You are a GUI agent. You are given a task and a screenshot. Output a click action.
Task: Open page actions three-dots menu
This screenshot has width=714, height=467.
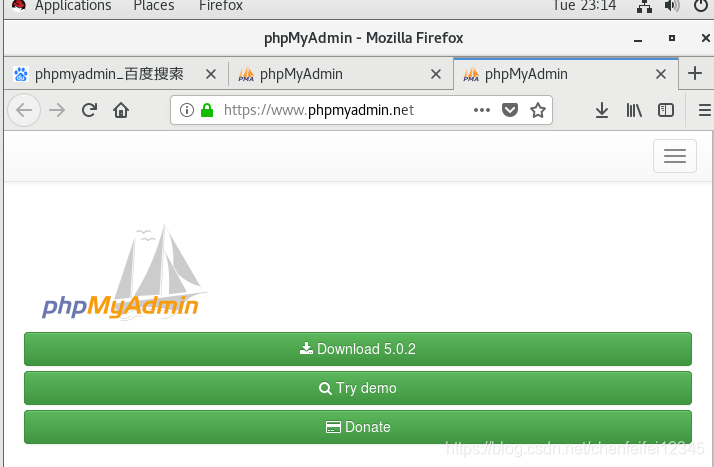pos(482,110)
